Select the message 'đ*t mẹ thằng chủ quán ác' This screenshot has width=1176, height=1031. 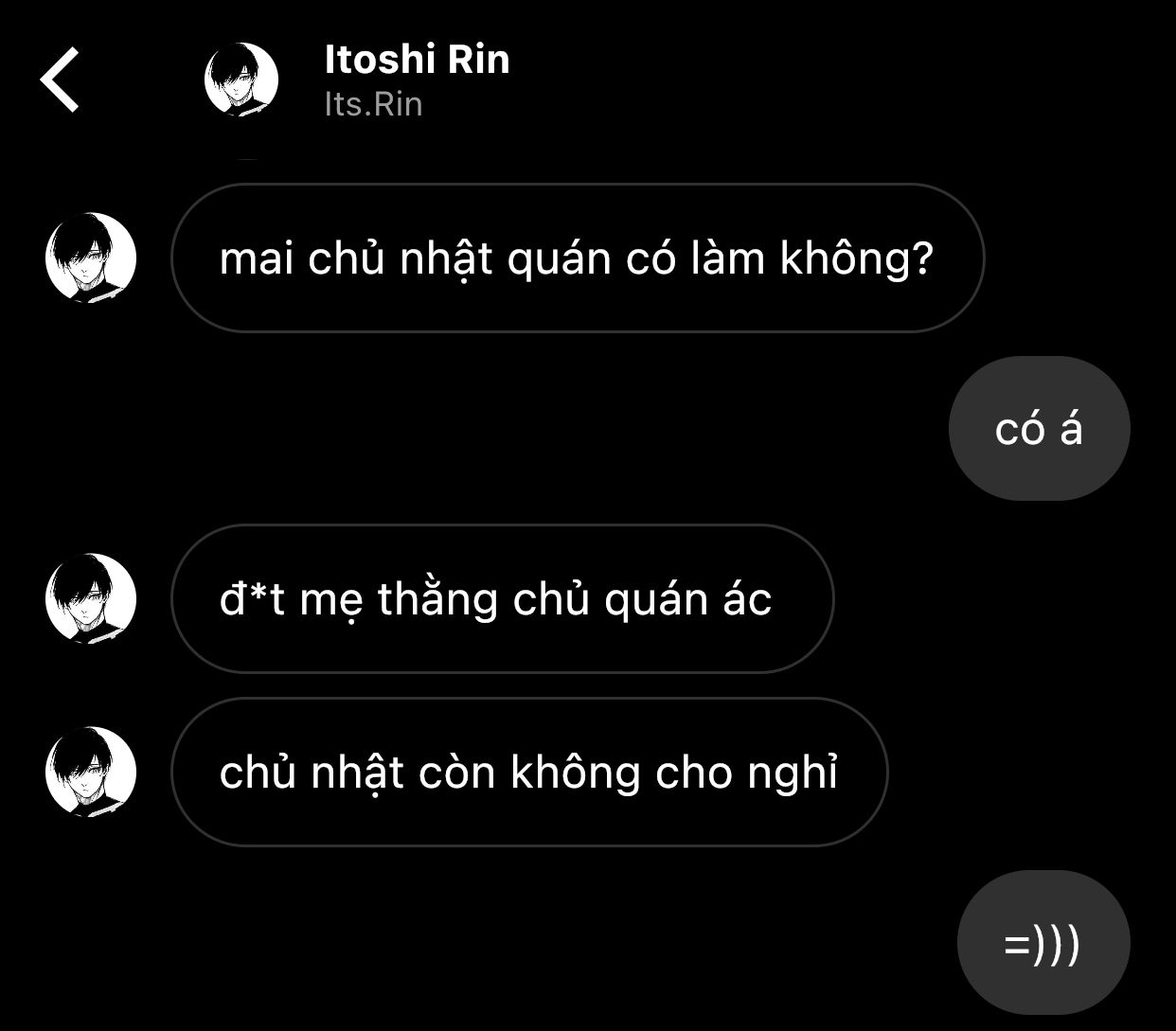[x=502, y=598]
